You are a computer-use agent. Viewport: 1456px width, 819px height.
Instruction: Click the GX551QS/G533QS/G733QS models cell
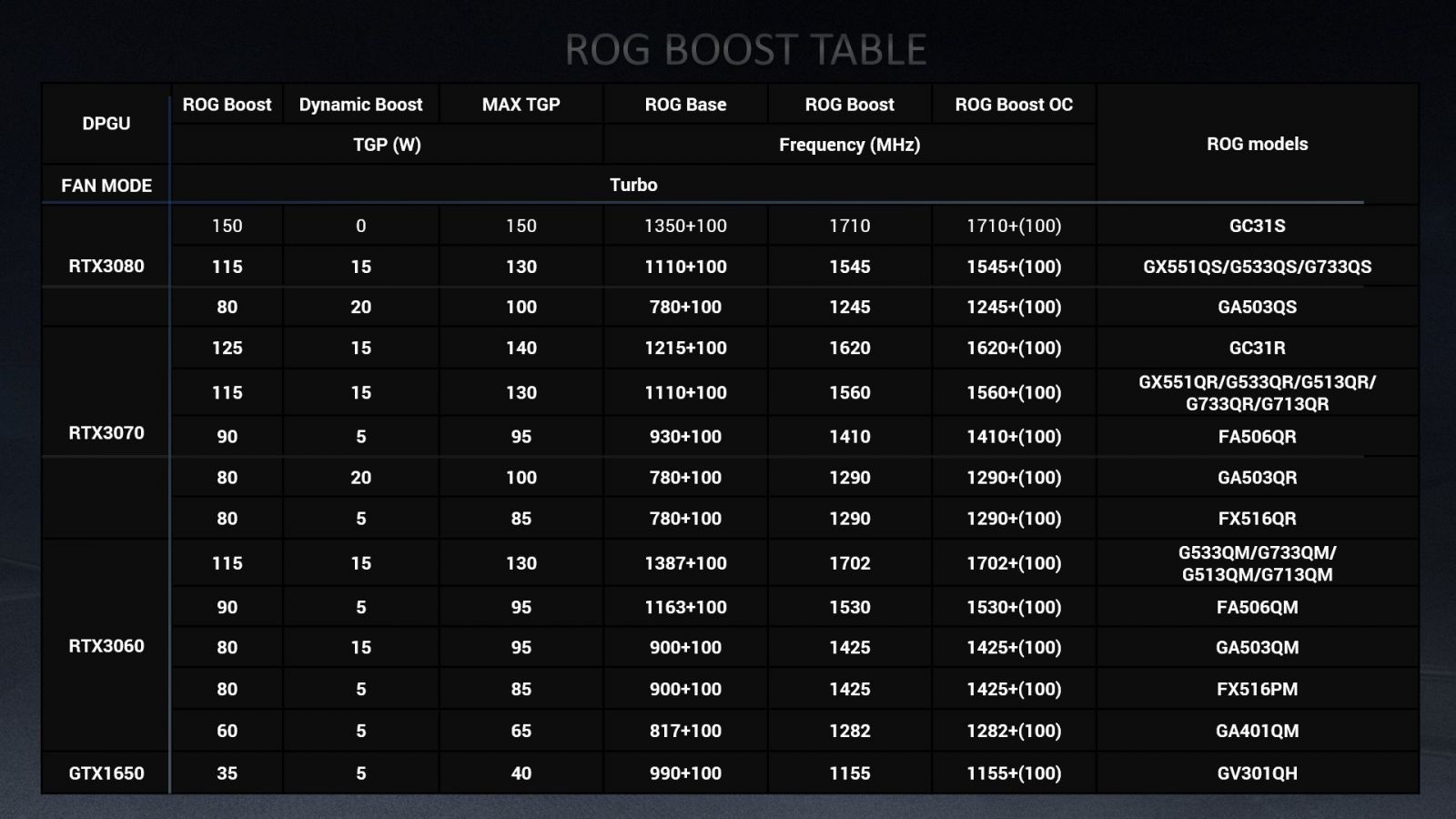[1257, 267]
